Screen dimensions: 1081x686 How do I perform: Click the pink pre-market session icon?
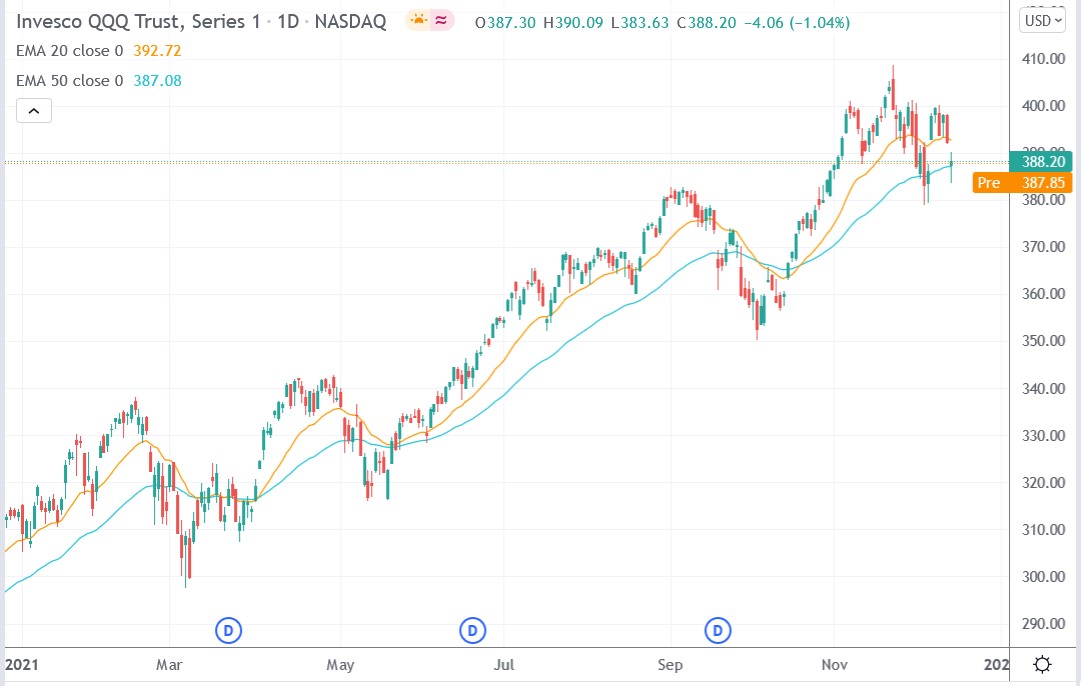[443, 20]
